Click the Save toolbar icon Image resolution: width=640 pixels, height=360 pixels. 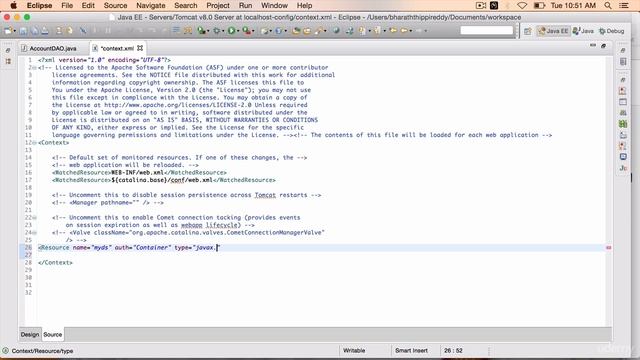[x=23, y=31]
